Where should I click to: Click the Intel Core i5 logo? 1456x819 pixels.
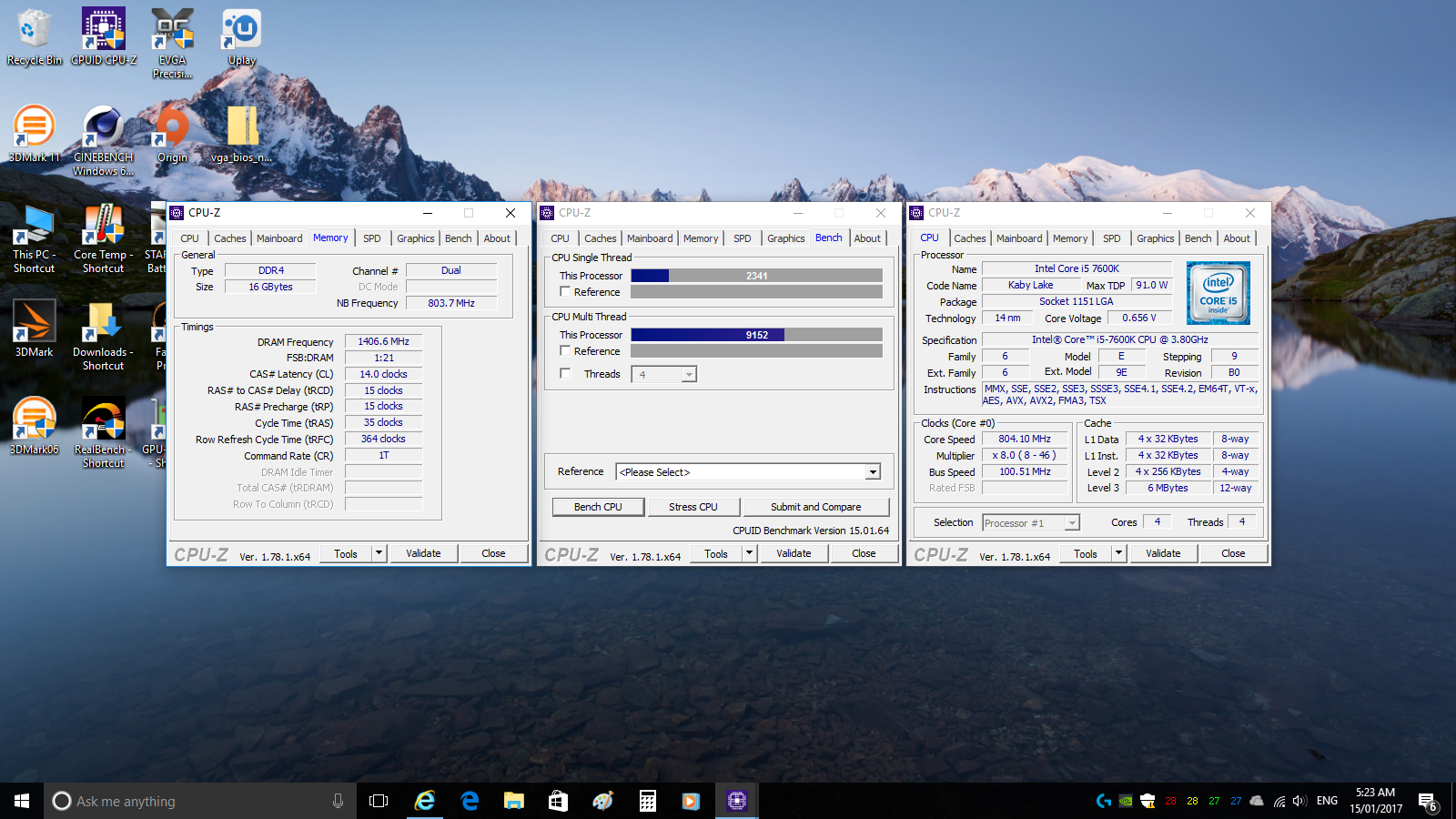pyautogui.click(x=1218, y=293)
